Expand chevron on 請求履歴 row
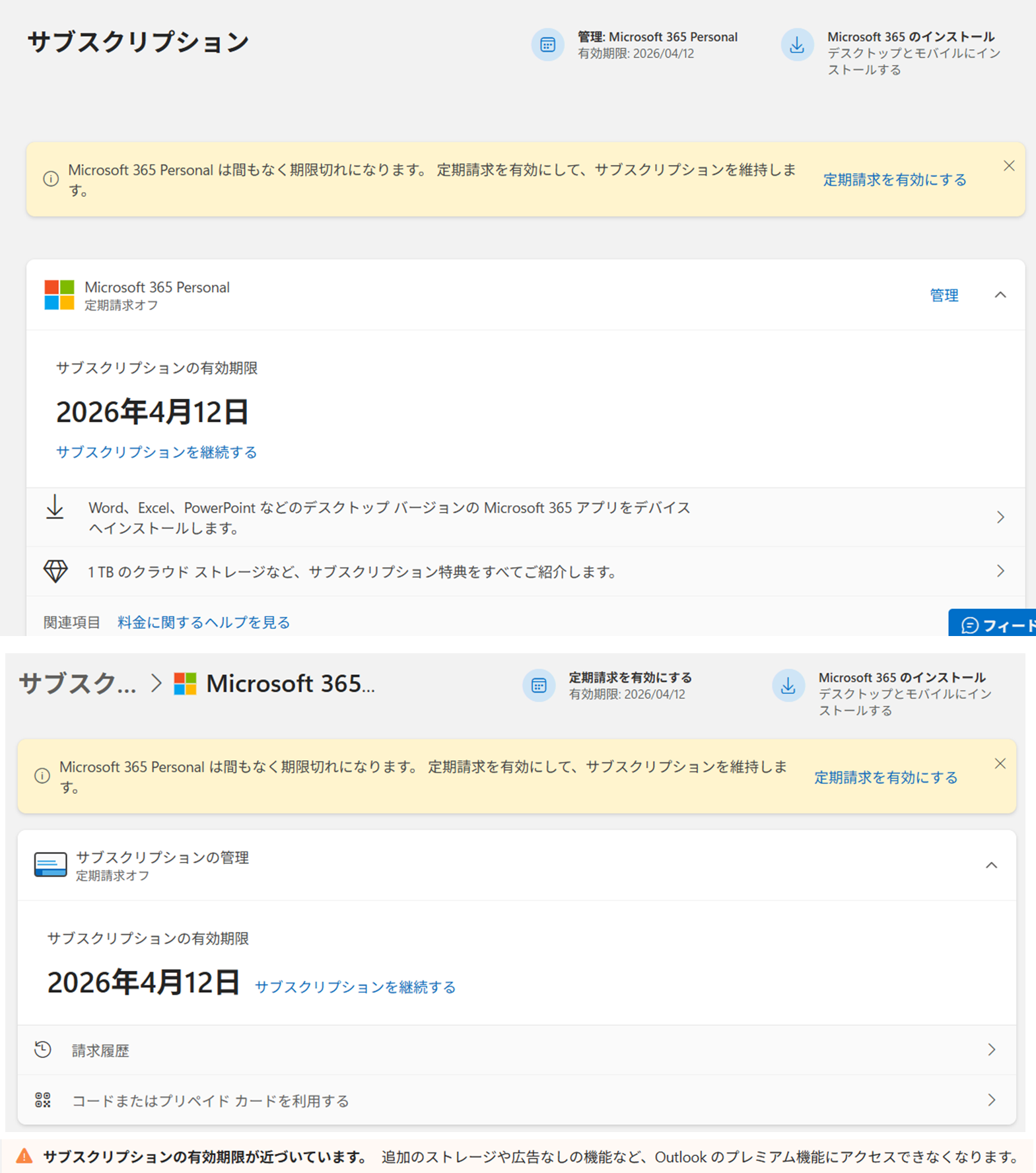 coord(992,1049)
